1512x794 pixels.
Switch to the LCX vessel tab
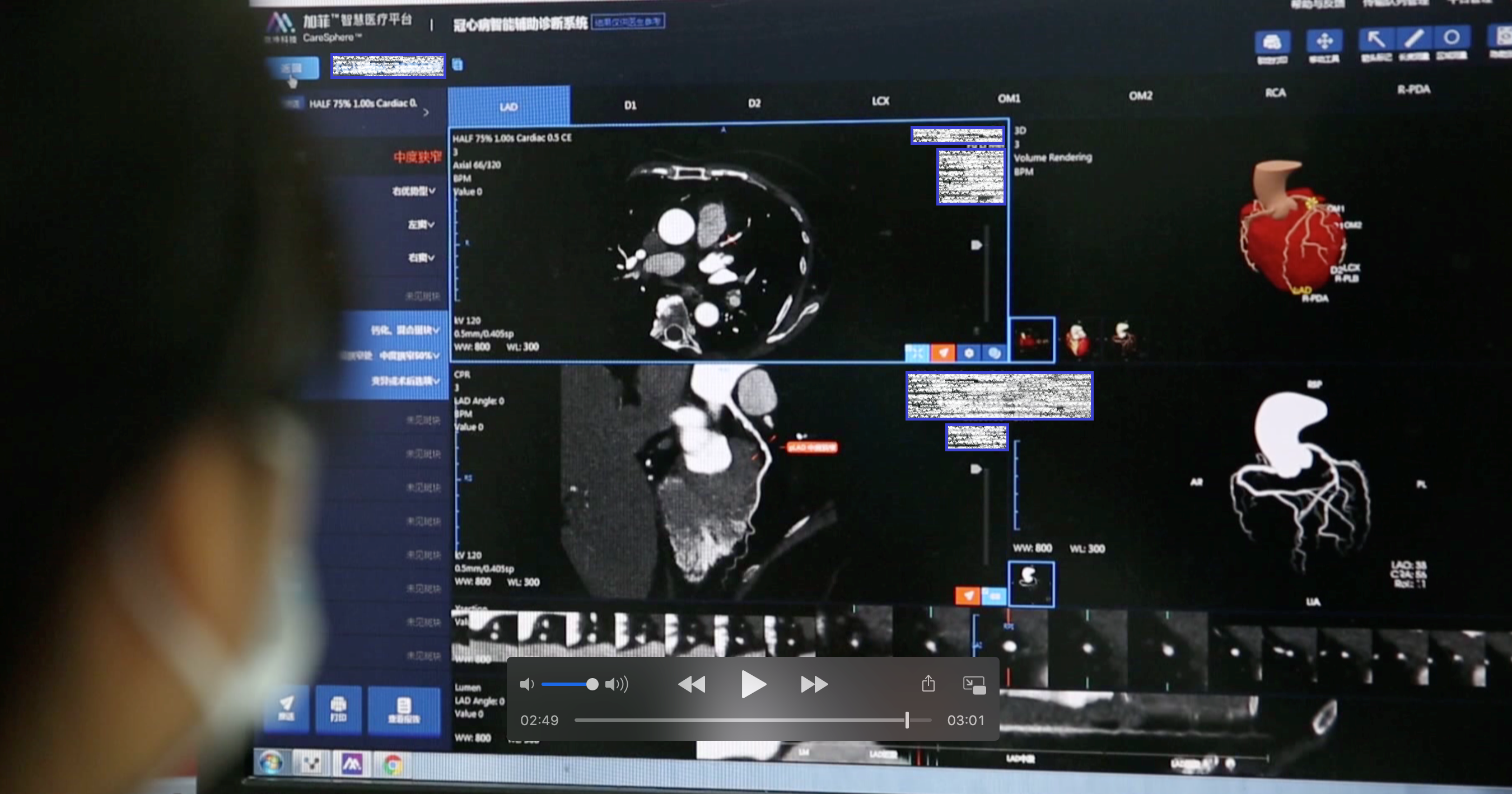pos(880,101)
